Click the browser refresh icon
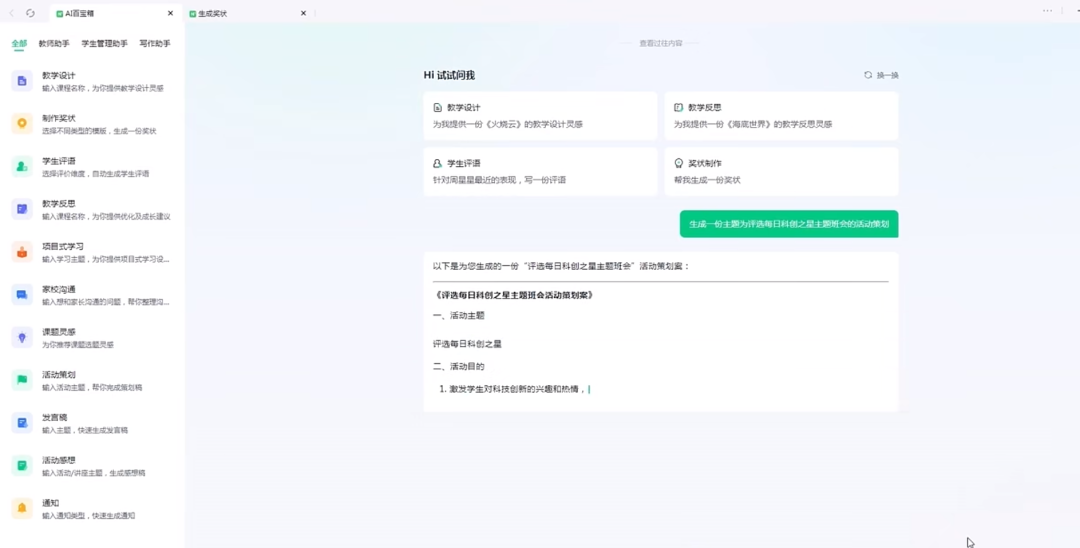This screenshot has height=548, width=1080. (30, 13)
